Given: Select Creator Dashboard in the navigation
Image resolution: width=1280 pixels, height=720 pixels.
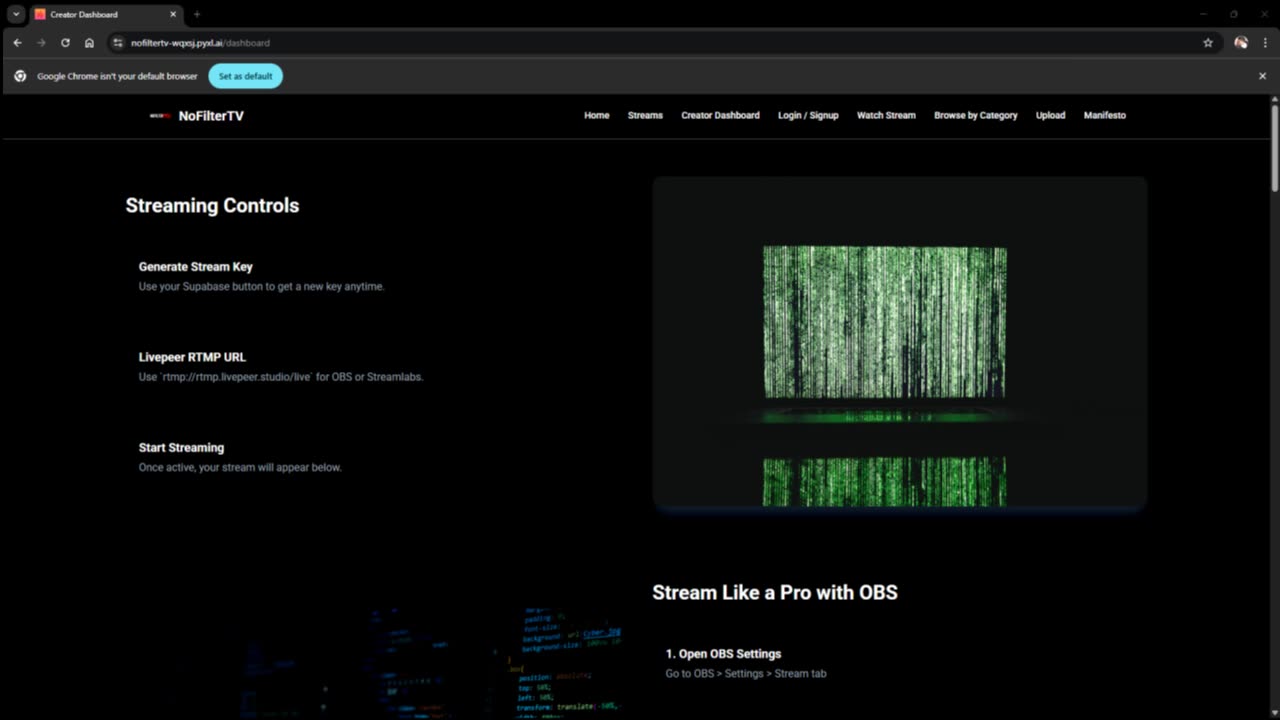Looking at the screenshot, I should [x=720, y=115].
